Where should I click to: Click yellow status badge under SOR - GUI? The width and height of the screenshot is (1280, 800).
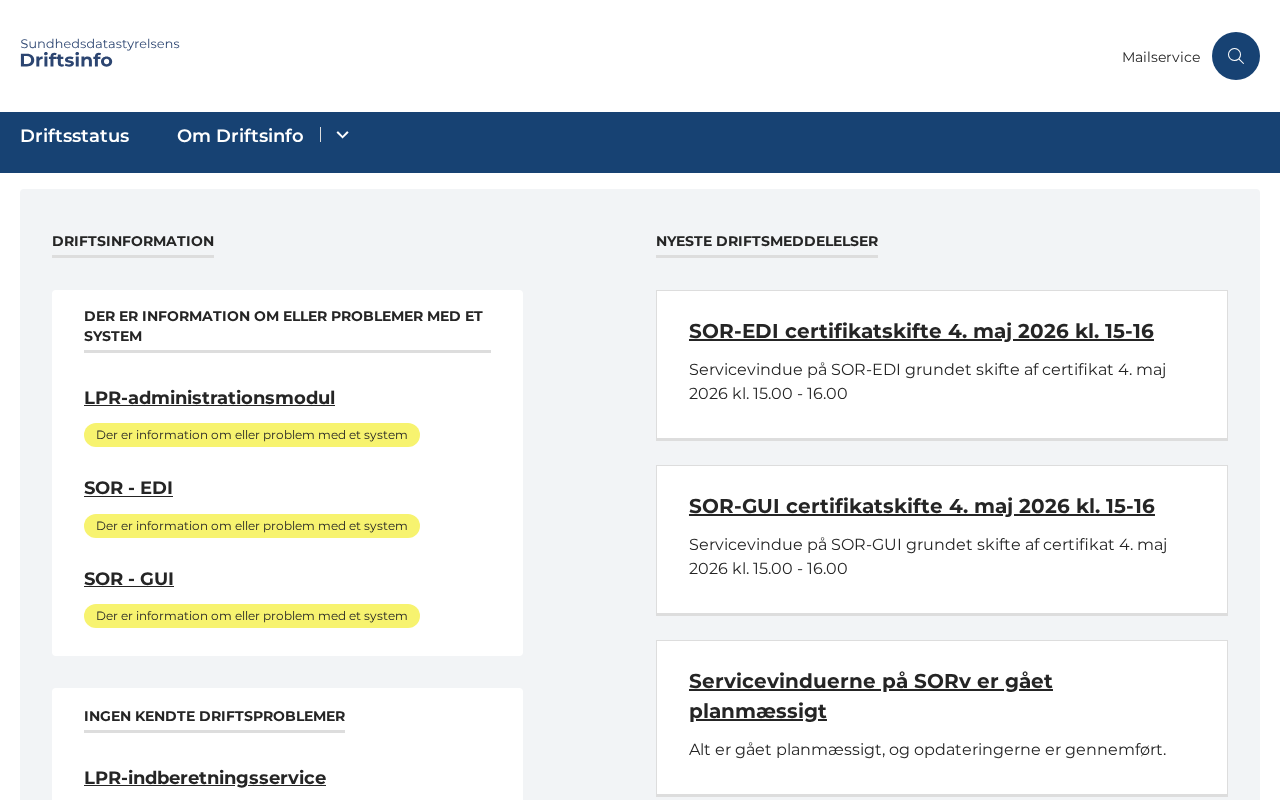[x=252, y=616]
